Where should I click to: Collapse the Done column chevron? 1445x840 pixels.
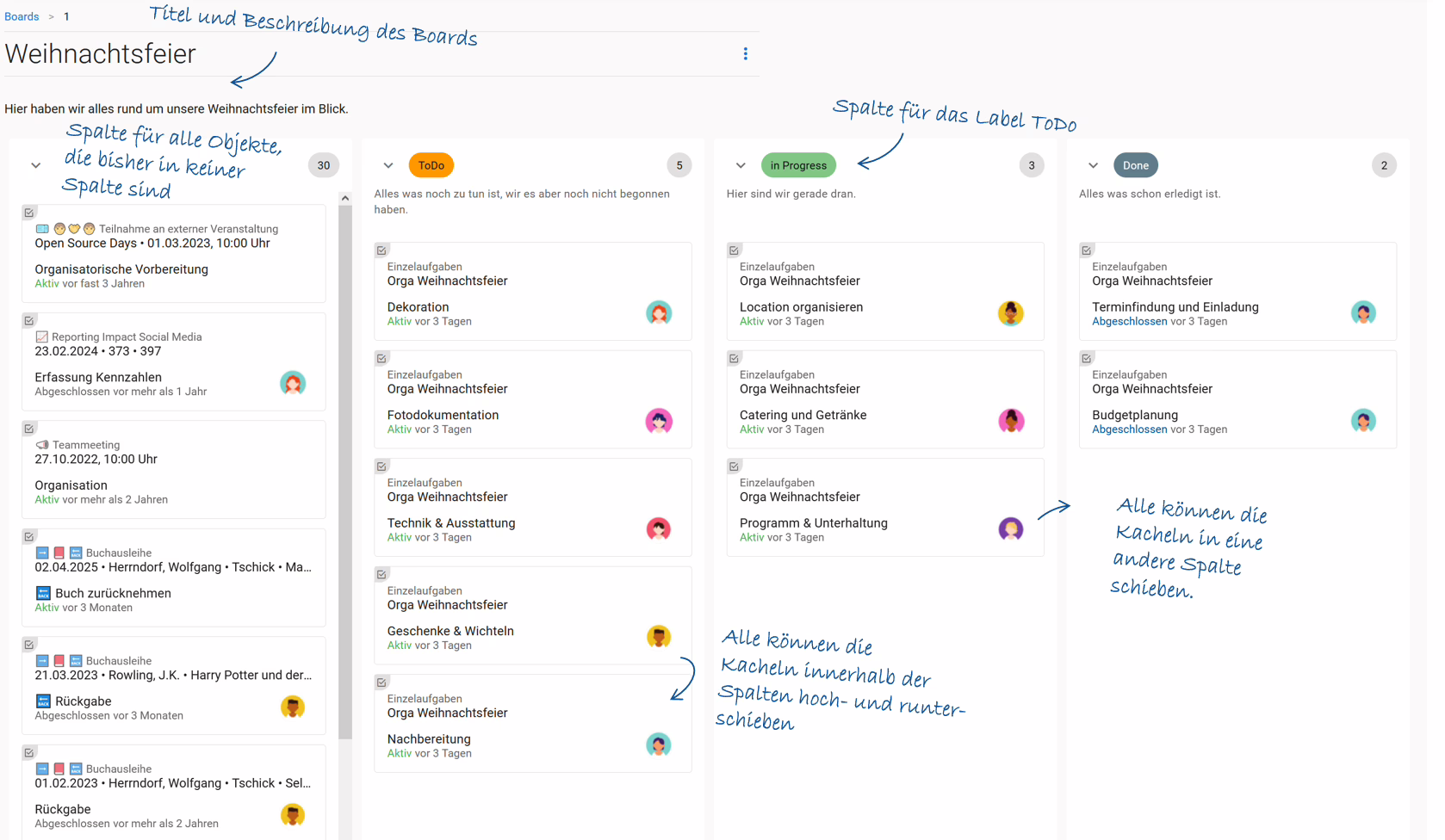tap(1093, 165)
